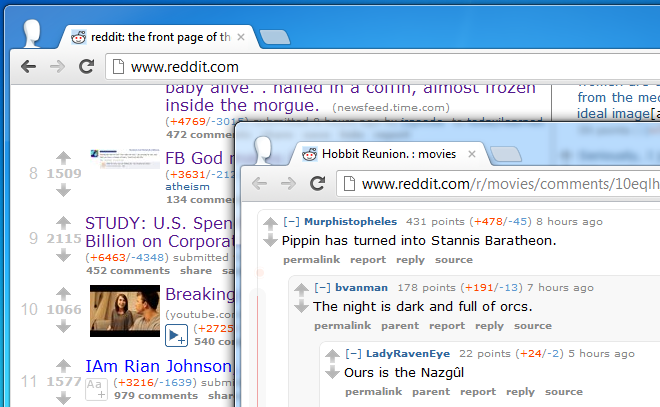Expand inline video player for Breaking post
Image resolution: width=660 pixels, height=407 pixels.
point(176,336)
